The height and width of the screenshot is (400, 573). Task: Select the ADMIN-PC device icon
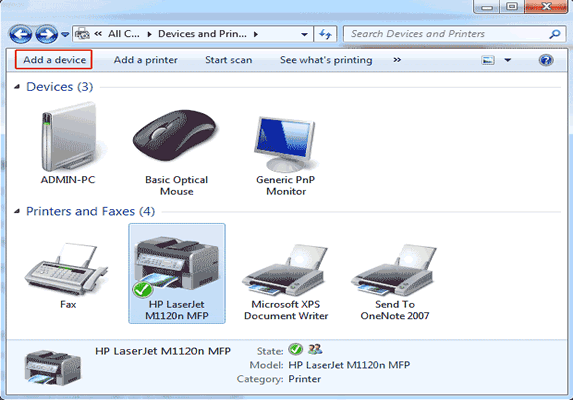pyautogui.click(x=68, y=137)
